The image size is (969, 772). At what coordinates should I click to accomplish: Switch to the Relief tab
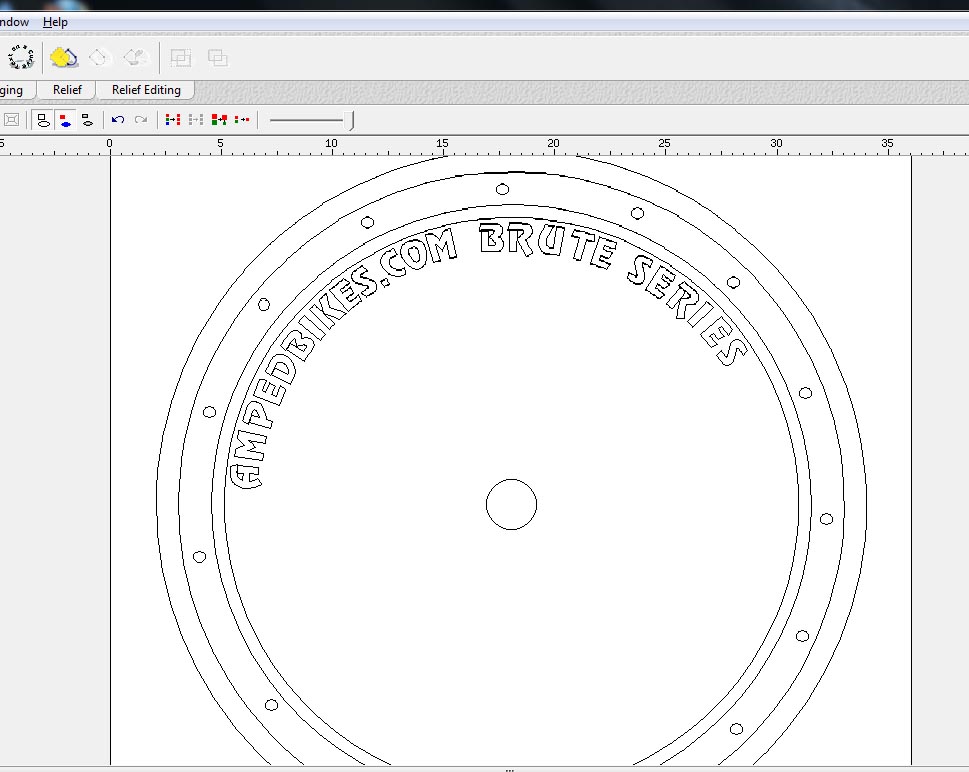tap(67, 90)
